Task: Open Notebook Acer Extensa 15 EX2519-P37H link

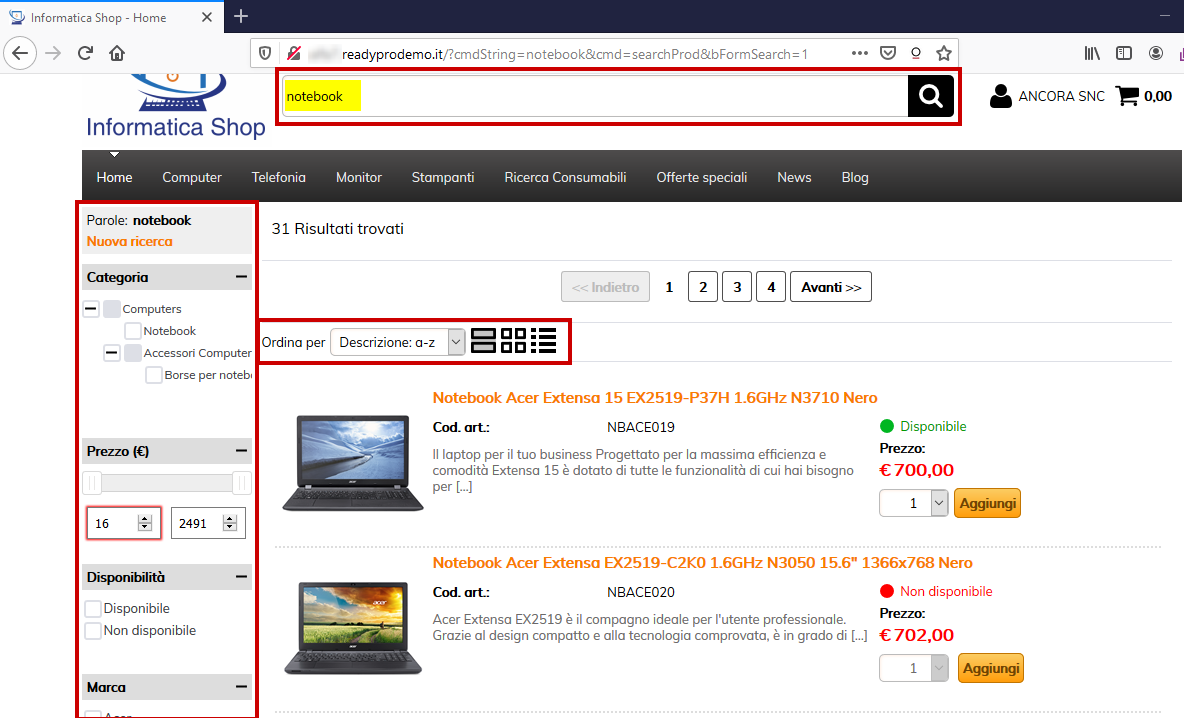Action: [x=655, y=398]
